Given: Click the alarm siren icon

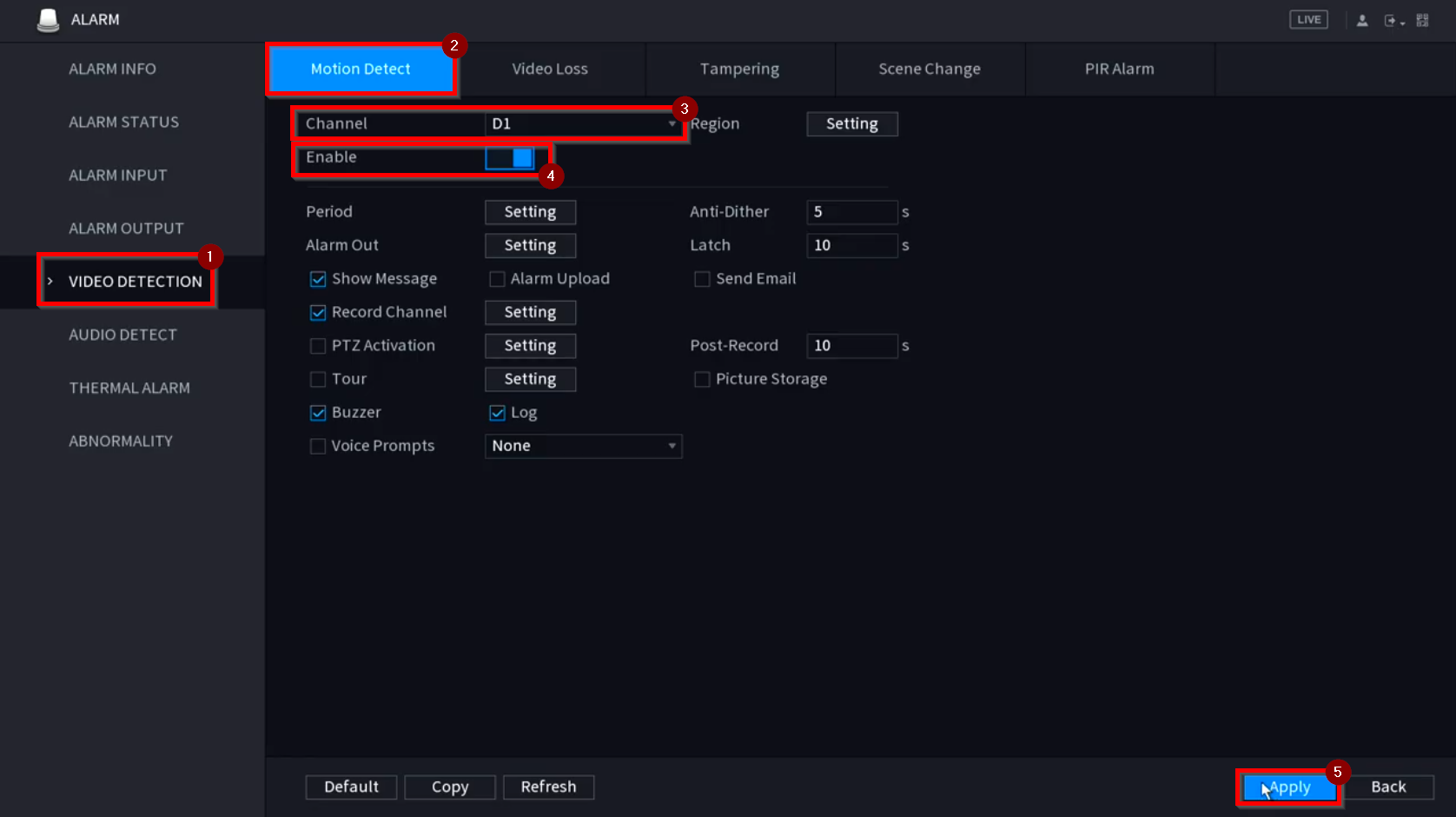Looking at the screenshot, I should pyautogui.click(x=49, y=20).
